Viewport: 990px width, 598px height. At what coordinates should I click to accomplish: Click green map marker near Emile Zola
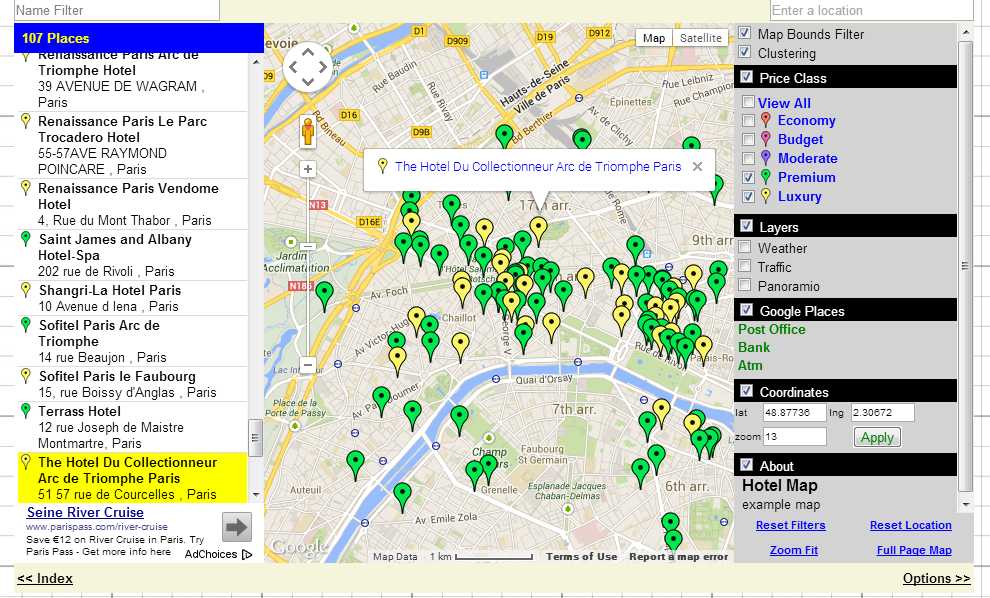click(402, 497)
